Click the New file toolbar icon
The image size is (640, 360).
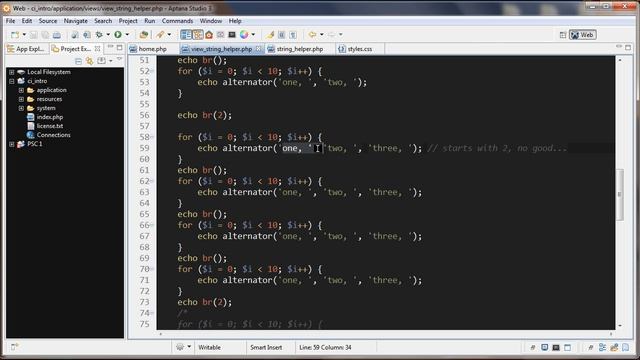pos(15,35)
